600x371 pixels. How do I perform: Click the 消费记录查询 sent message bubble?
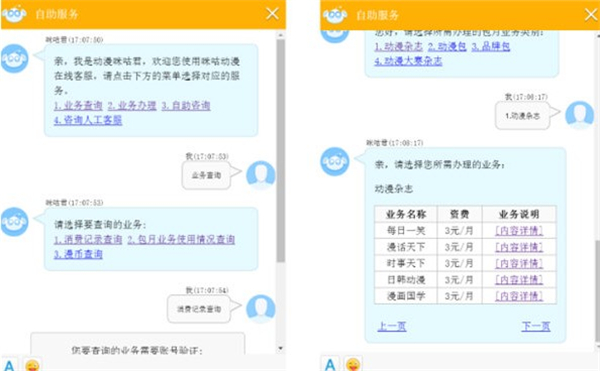(x=199, y=309)
